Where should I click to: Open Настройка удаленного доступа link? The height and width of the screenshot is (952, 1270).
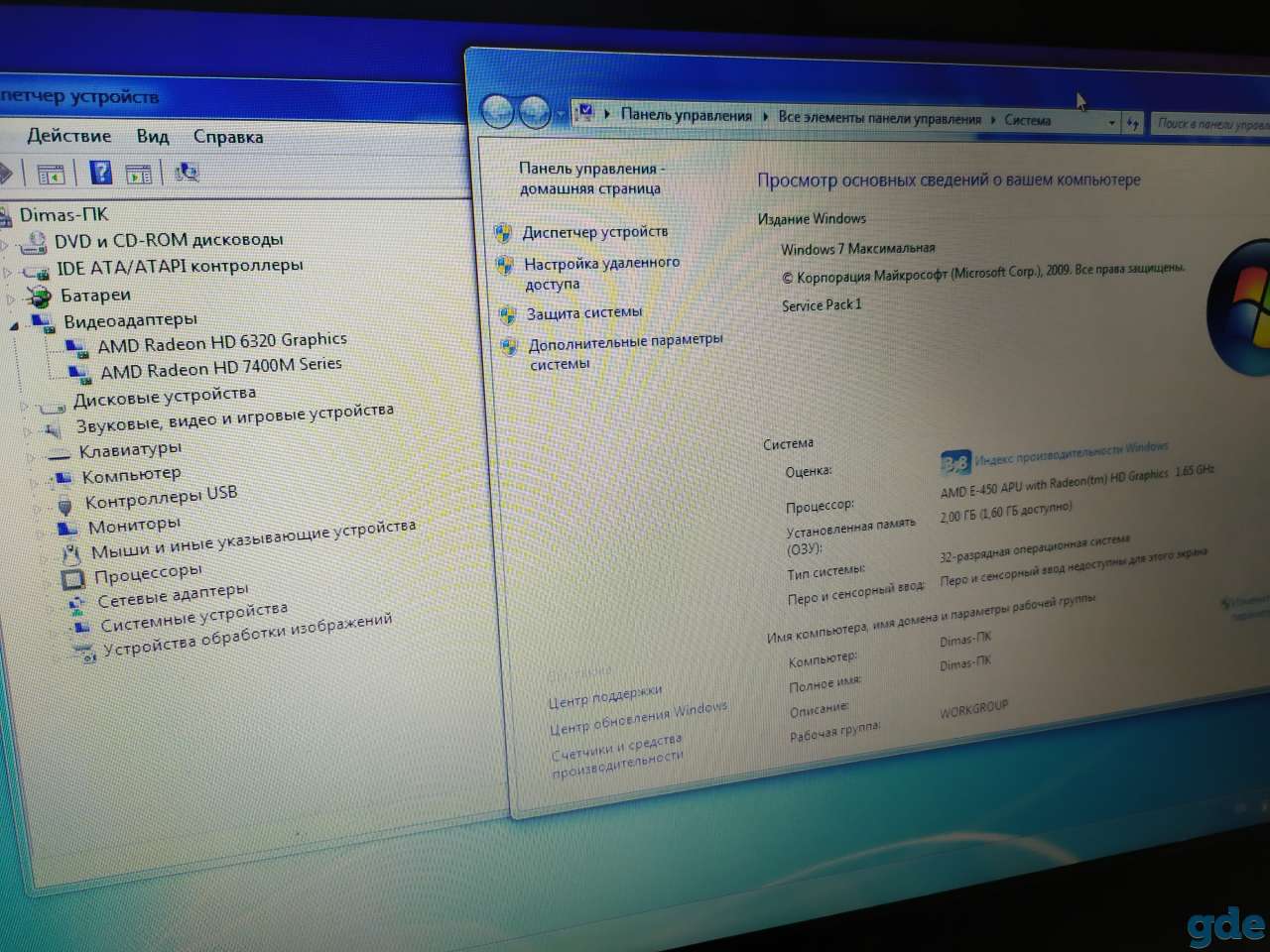point(601,274)
